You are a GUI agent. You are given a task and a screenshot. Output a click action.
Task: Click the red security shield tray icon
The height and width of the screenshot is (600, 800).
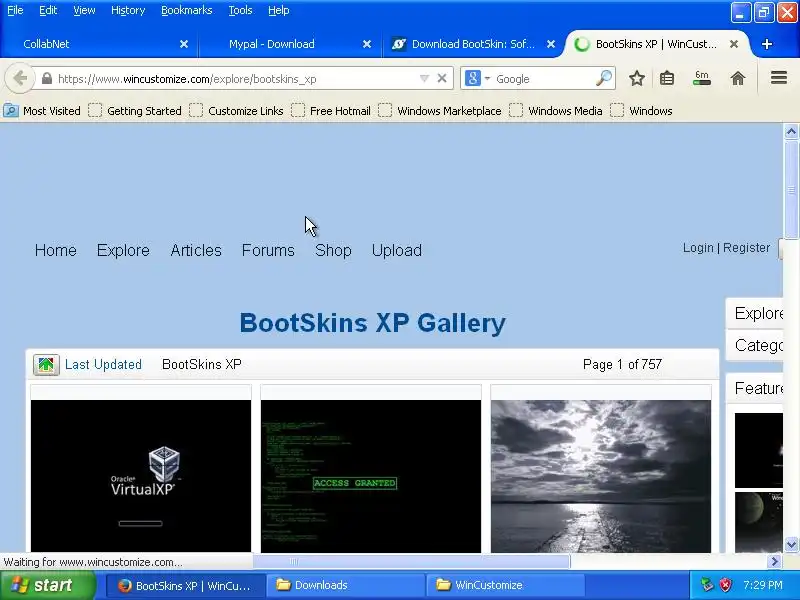tap(725, 585)
